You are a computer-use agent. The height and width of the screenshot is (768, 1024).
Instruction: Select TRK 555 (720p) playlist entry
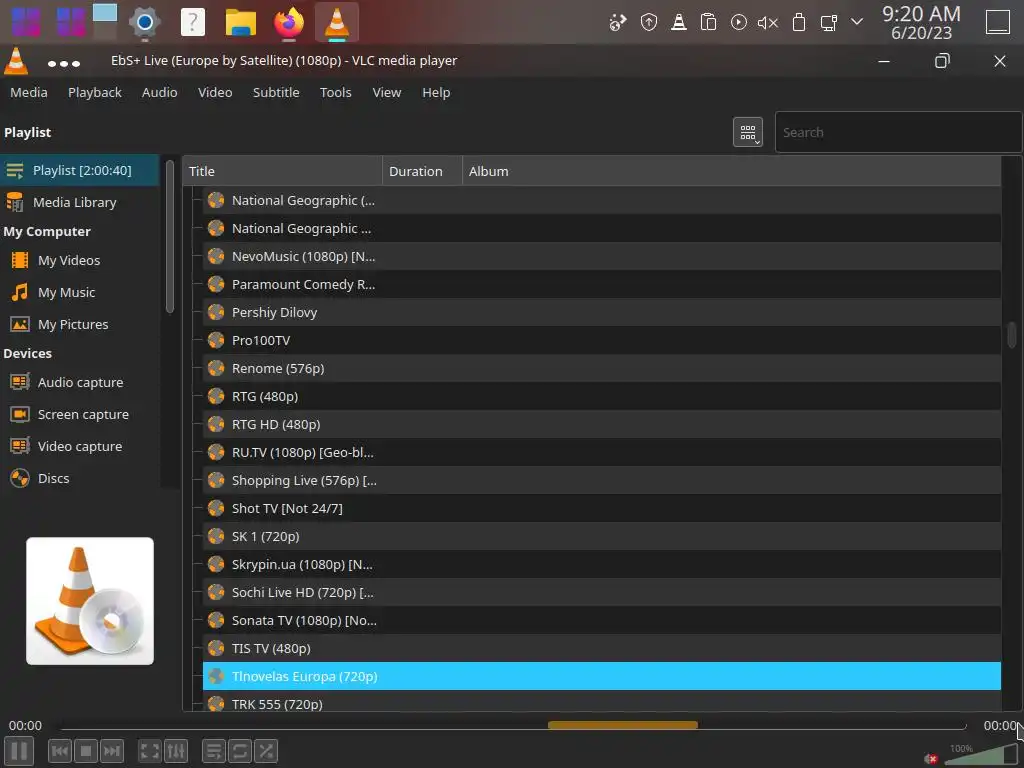point(601,703)
